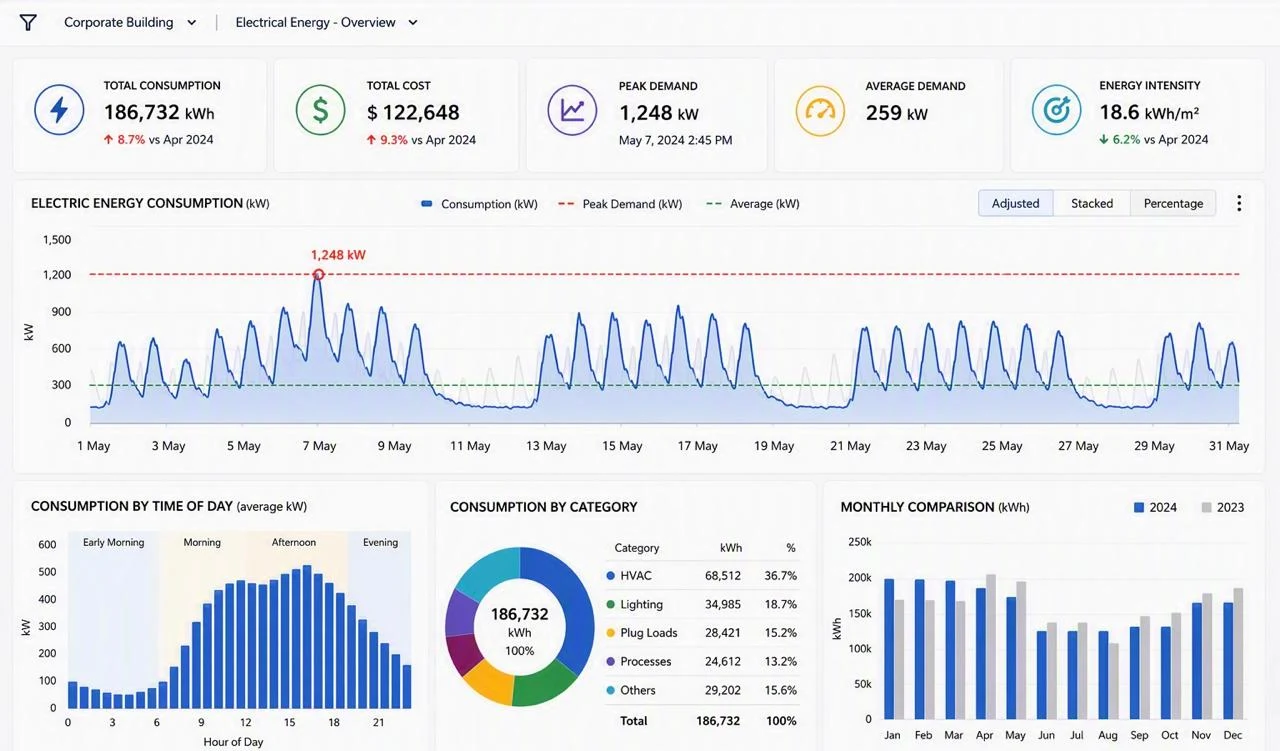Click the green down arrow beside 6.2%
The height and width of the screenshot is (751, 1280).
click(x=1104, y=140)
